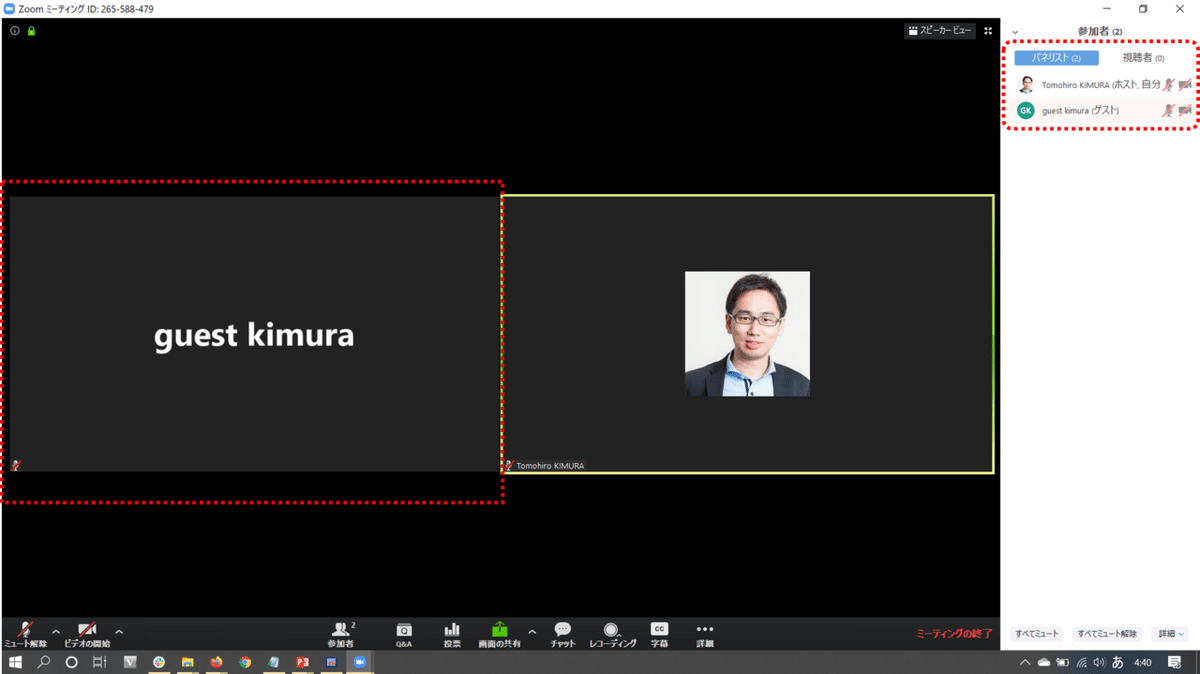Click muted mic icon for guest kimura
The image size is (1200, 674).
tap(1168, 110)
